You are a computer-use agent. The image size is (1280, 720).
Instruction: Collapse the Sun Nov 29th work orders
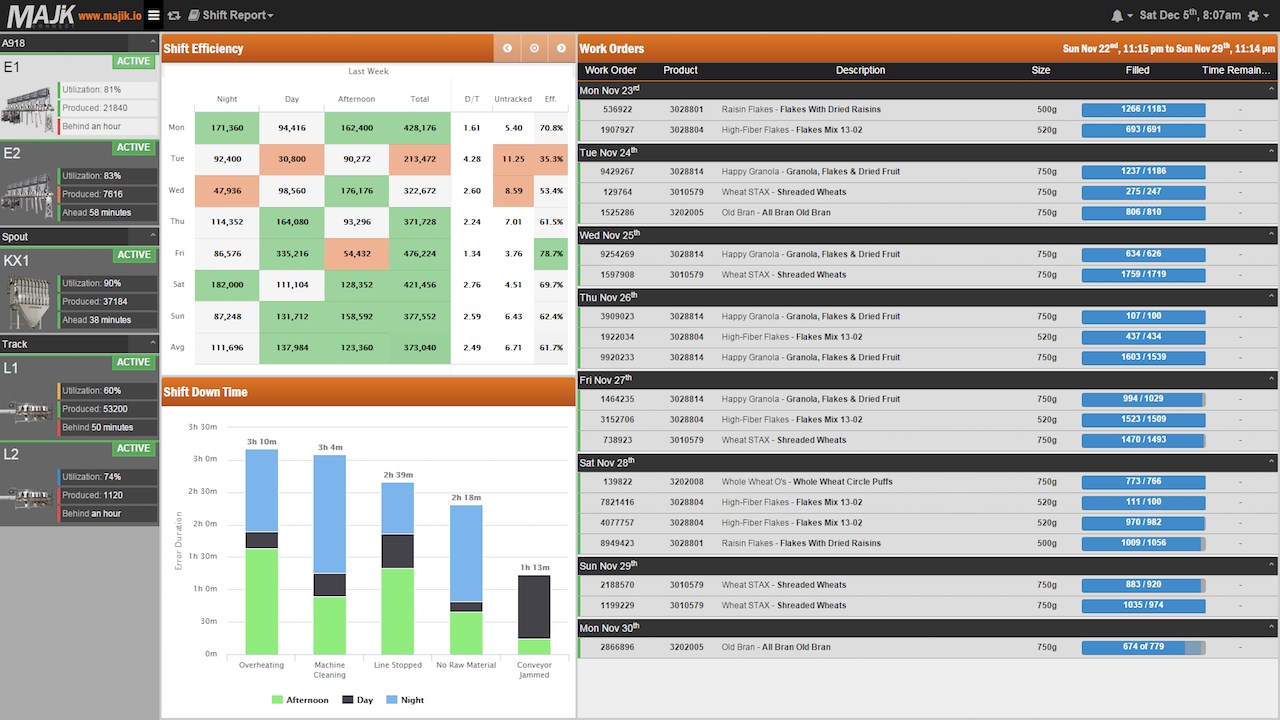1271,565
